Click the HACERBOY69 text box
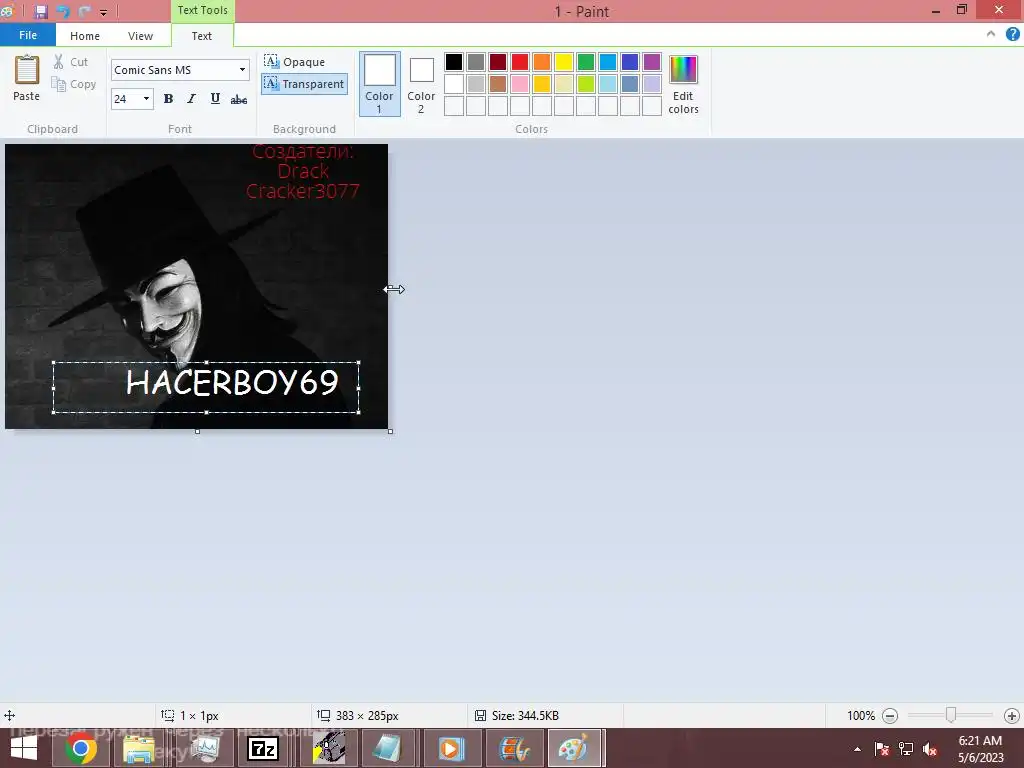 tap(206, 387)
